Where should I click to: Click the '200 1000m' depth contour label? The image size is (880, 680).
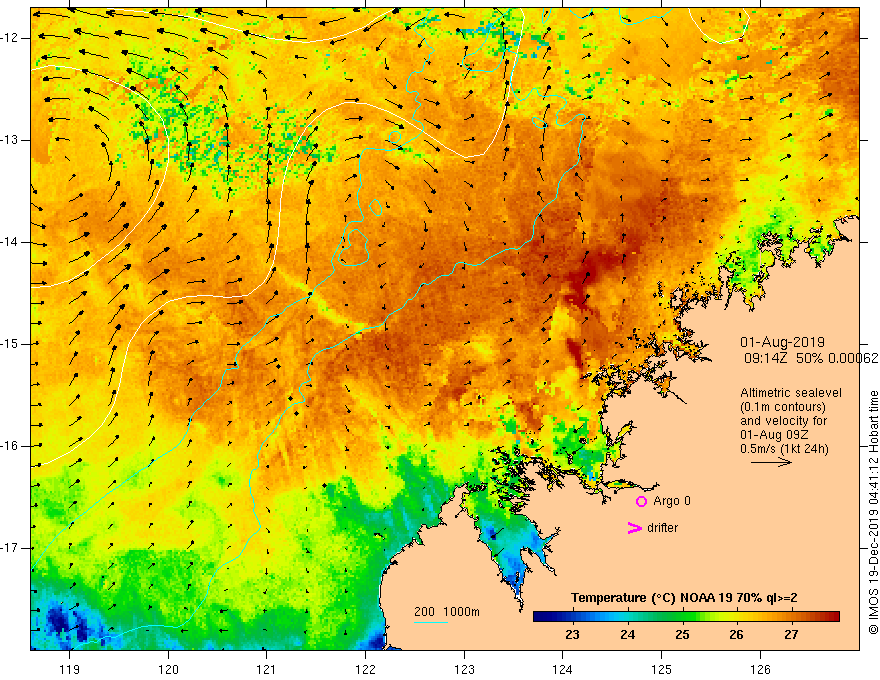(x=447, y=612)
